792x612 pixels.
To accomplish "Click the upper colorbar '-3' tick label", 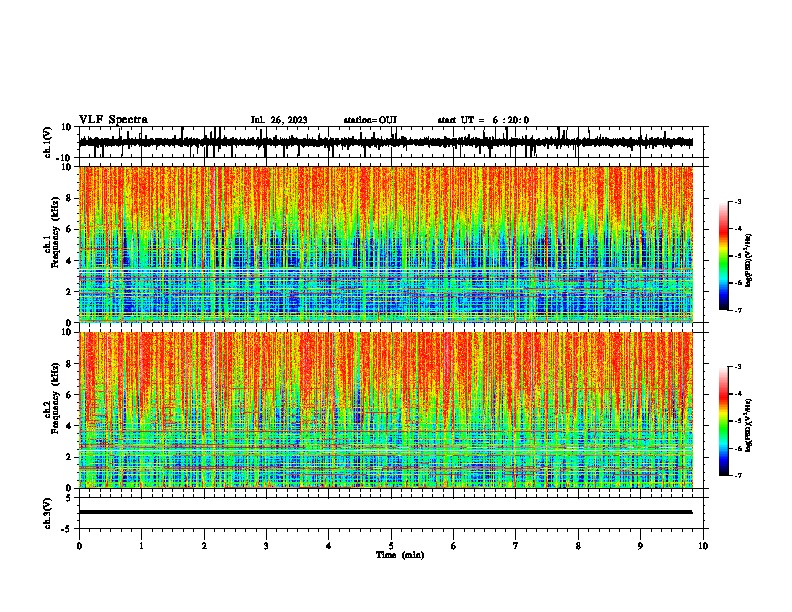I will click(x=737, y=202).
